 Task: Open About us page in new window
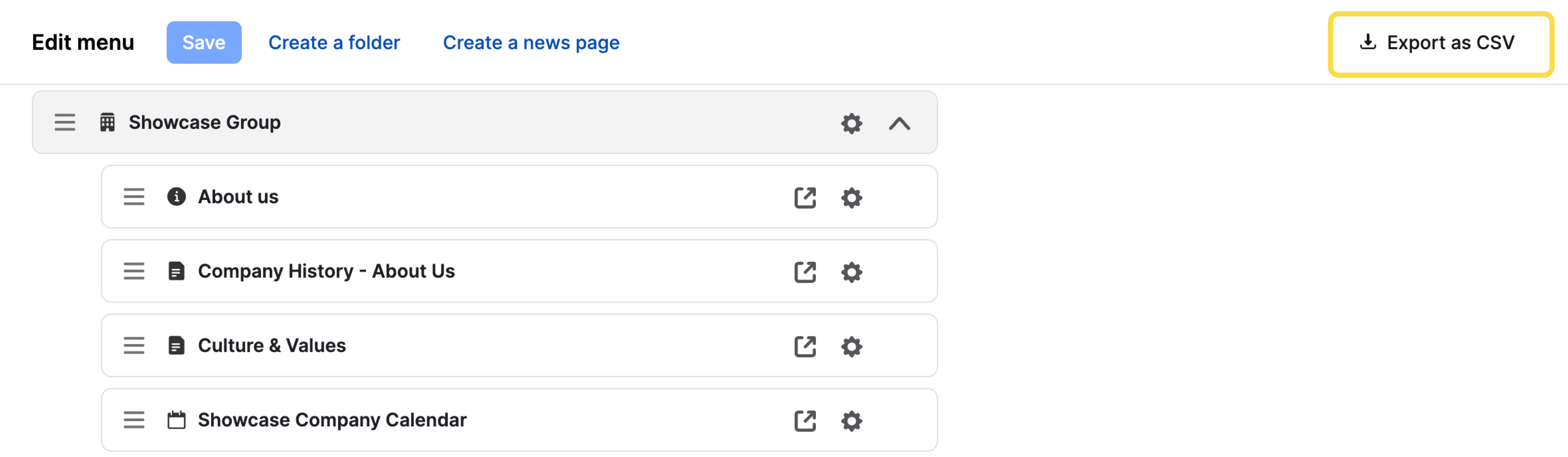coord(805,198)
